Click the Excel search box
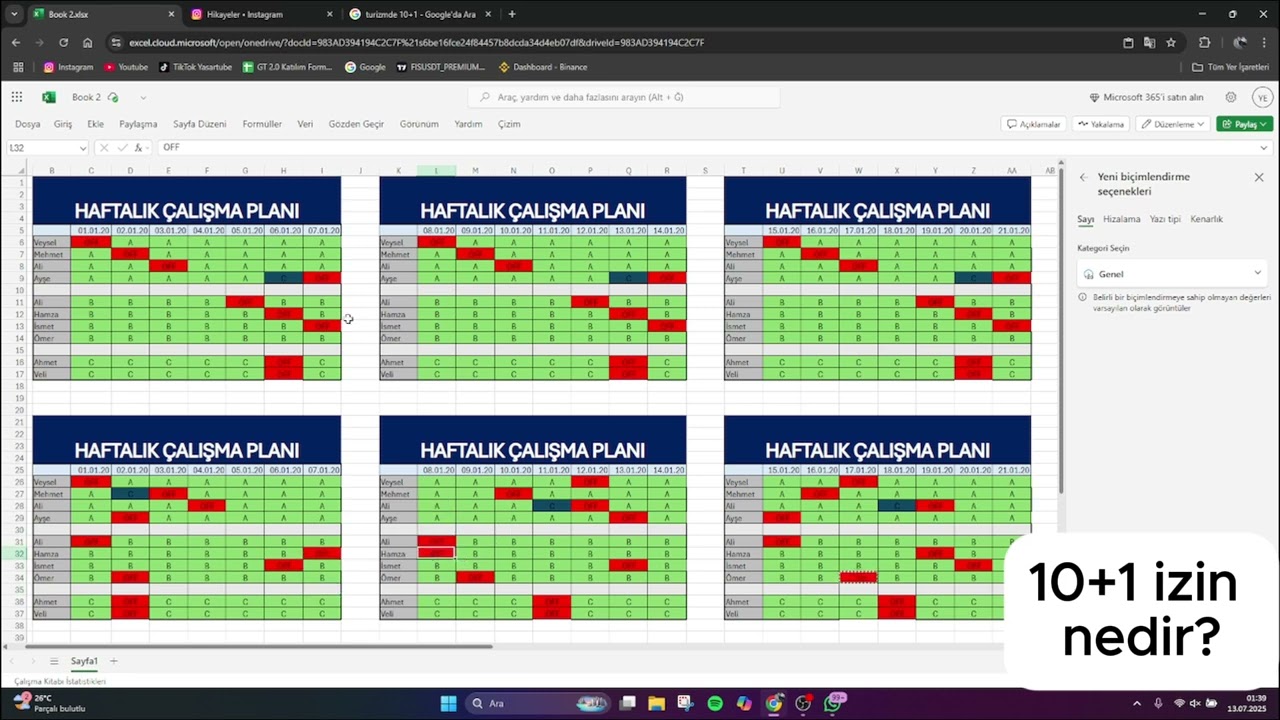The width and height of the screenshot is (1280, 720). pos(624,97)
